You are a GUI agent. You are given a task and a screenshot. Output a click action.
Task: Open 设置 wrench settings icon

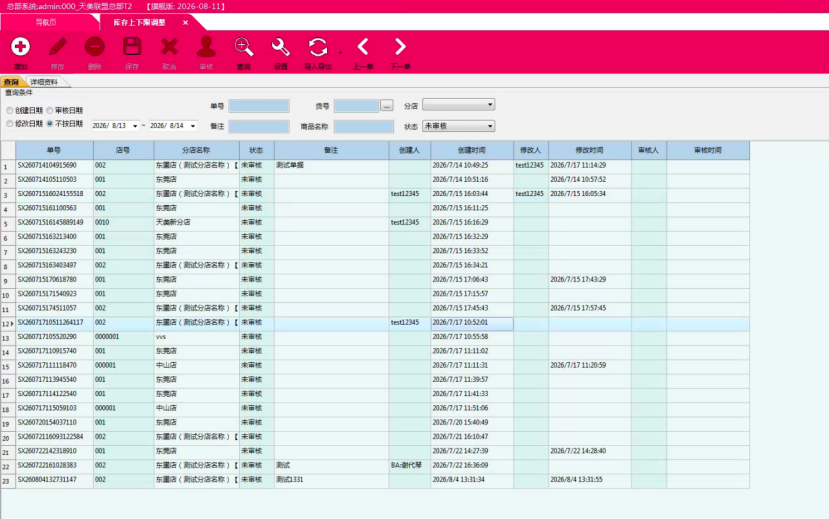point(281,47)
